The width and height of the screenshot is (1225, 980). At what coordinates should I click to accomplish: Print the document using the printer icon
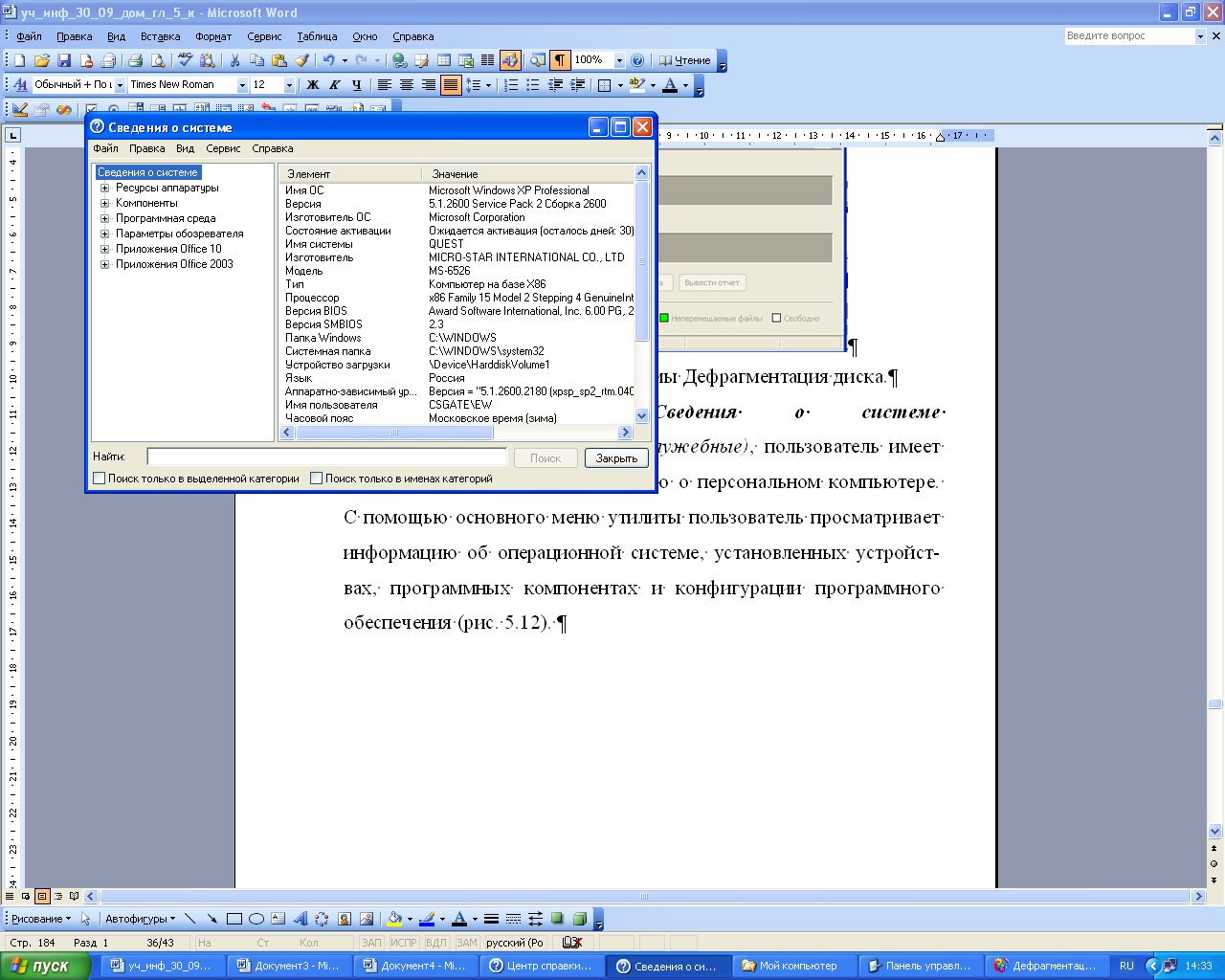[x=135, y=60]
